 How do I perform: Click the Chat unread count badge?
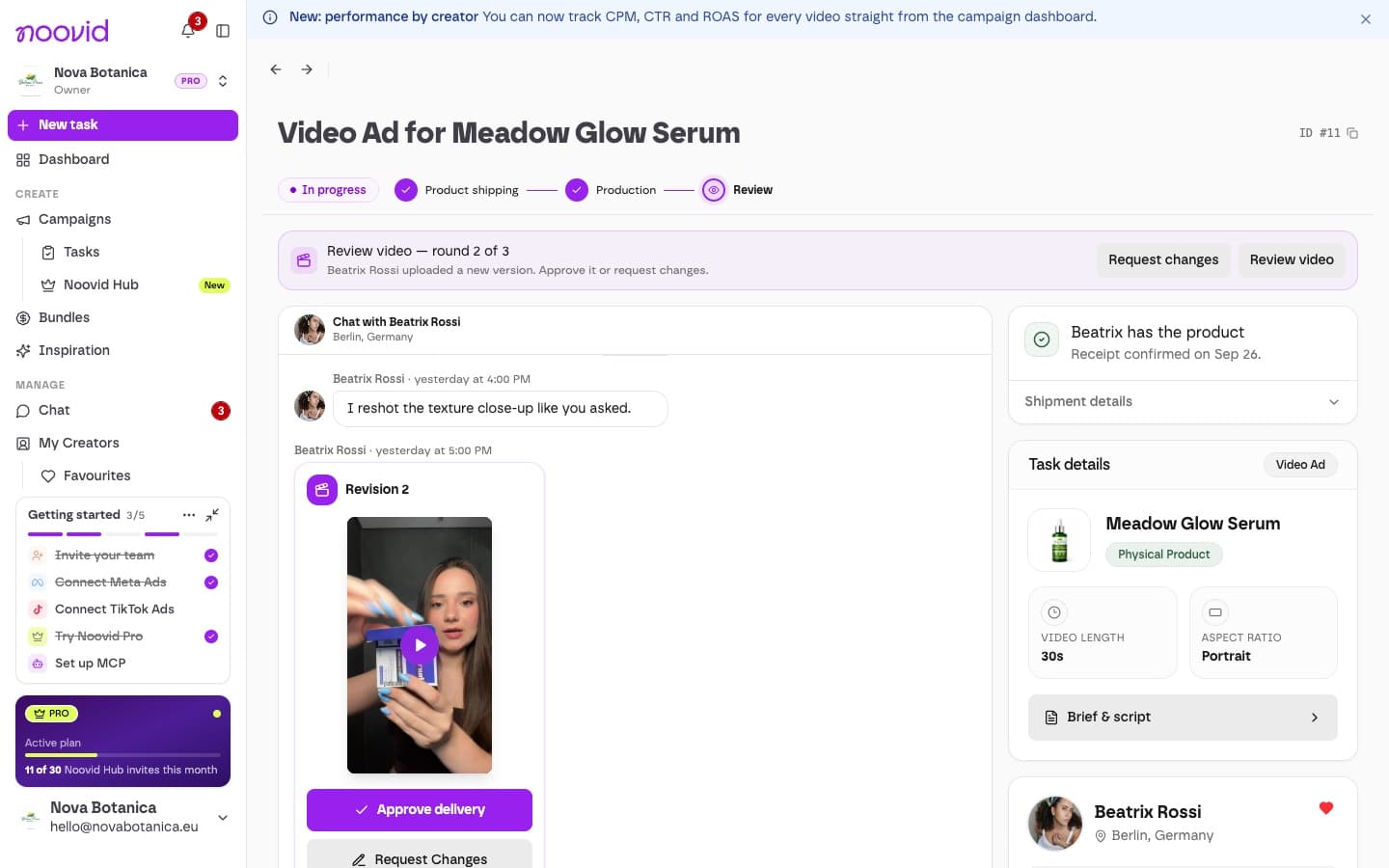pos(221,411)
